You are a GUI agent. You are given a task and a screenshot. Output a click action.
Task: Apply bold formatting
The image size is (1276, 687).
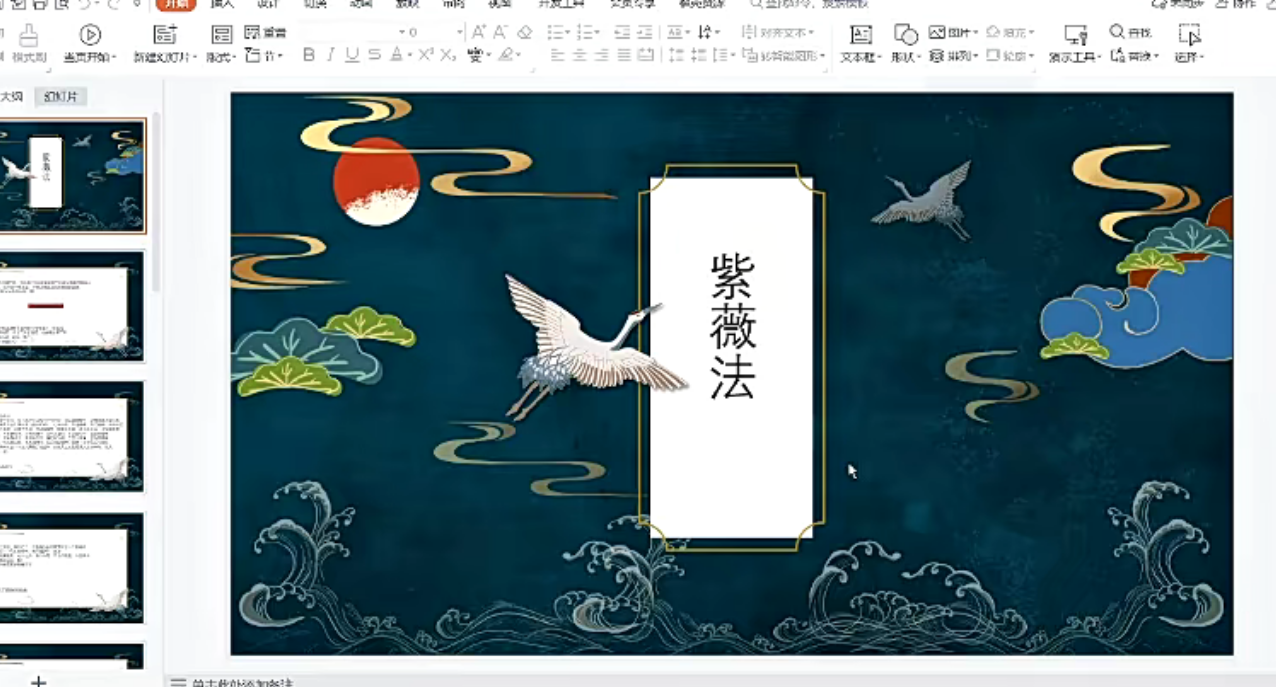310,55
